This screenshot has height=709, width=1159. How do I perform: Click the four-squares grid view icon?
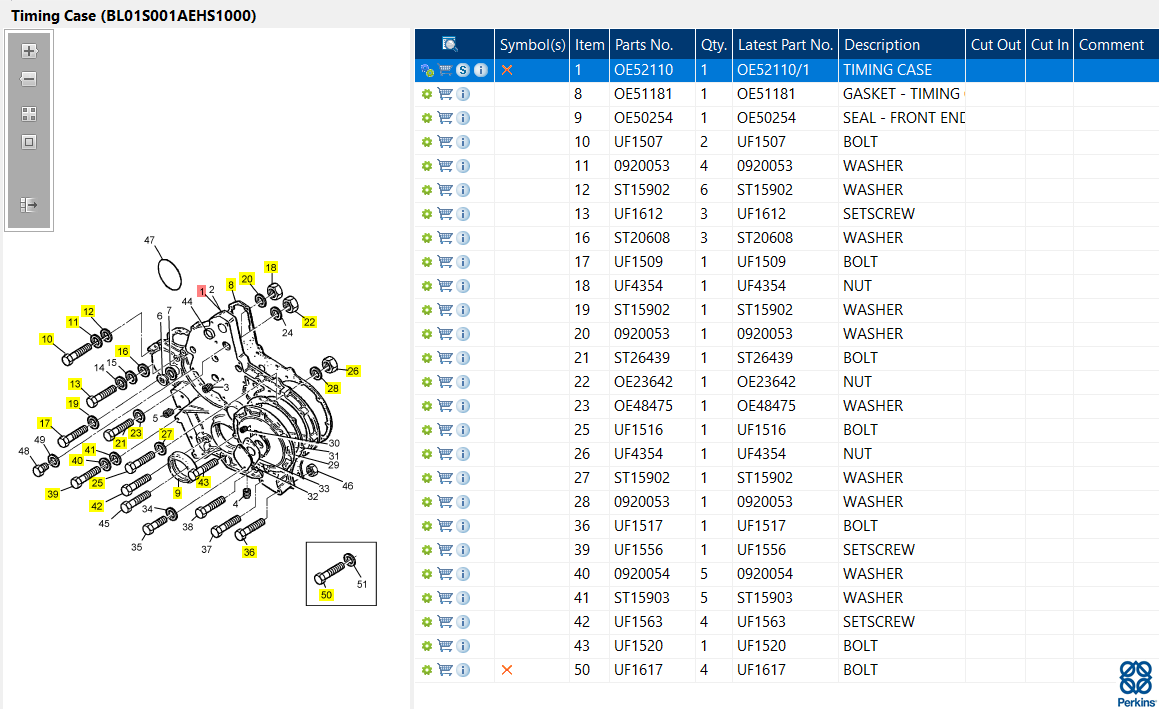[29, 114]
